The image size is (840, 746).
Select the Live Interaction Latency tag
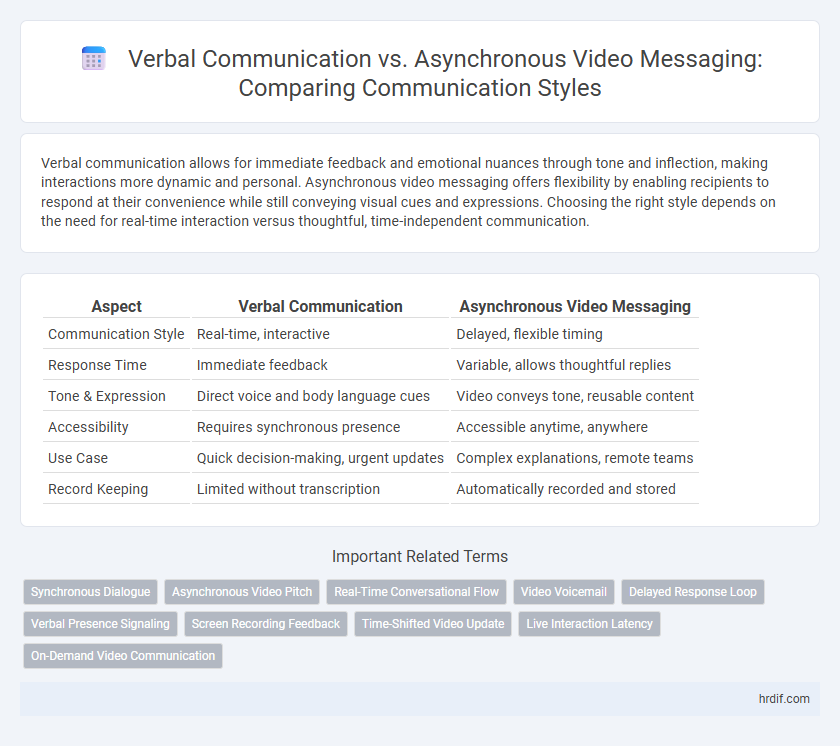tap(589, 624)
